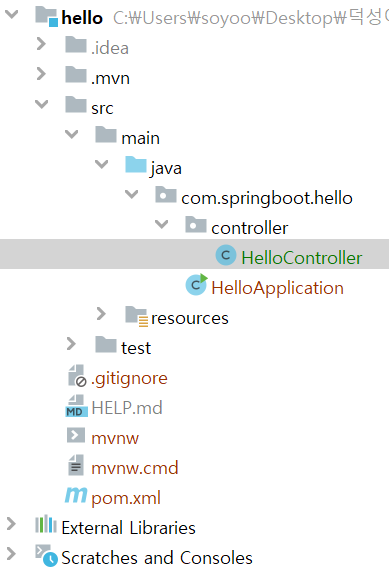This screenshot has height=582, width=389.
Task: Click the External Libraries icon
Action: tap(46, 524)
